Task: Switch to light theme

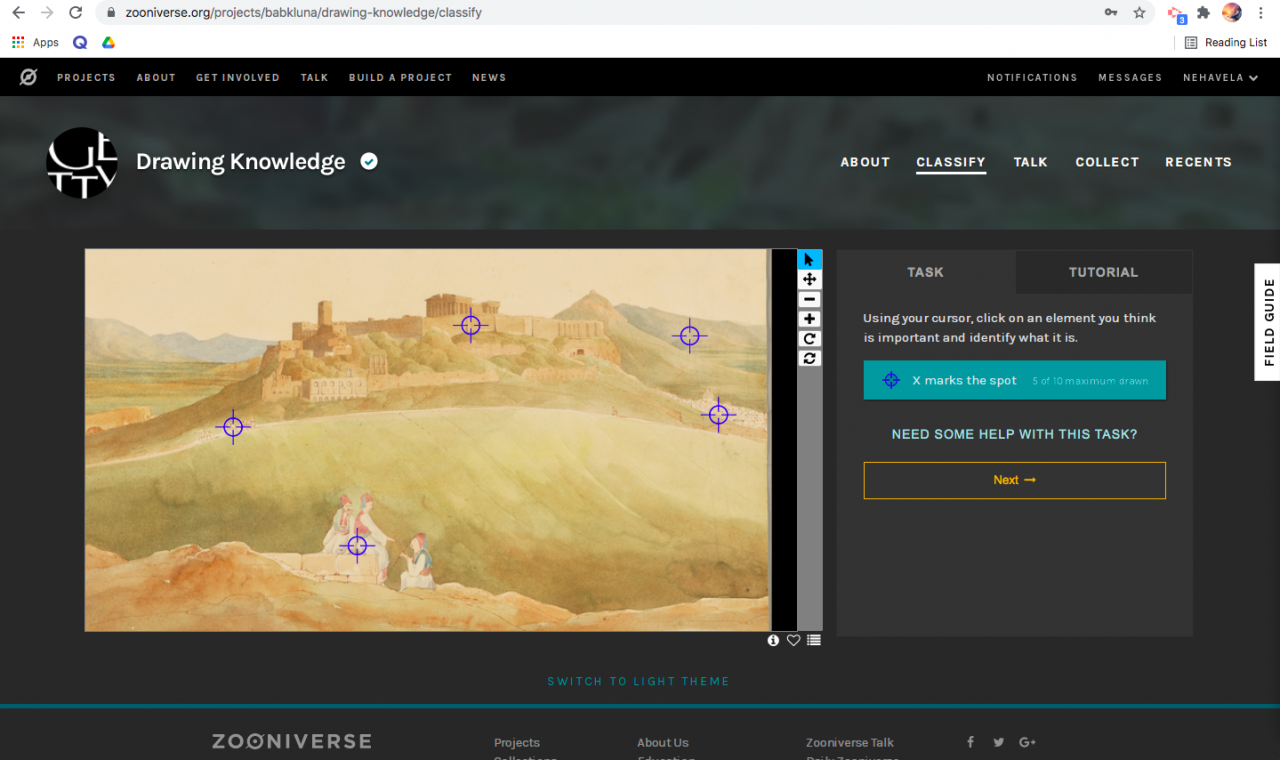Action: coord(638,681)
